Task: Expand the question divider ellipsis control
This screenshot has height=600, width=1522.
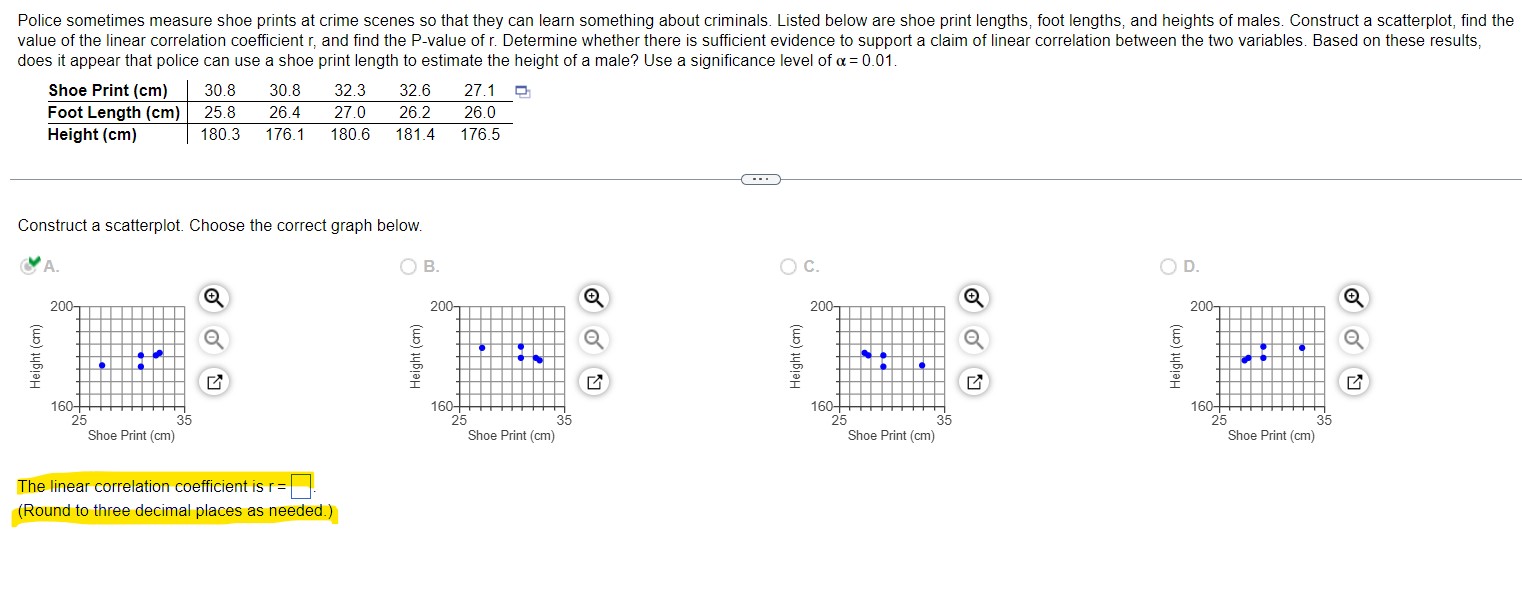Action: coord(760,179)
